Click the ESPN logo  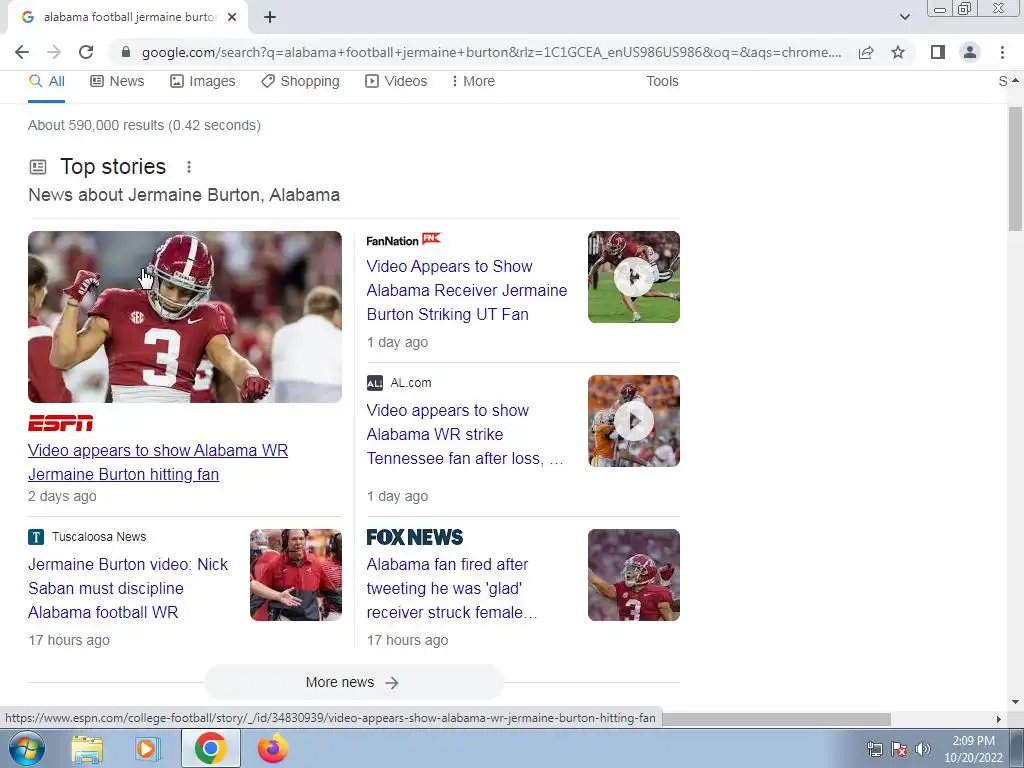(x=60, y=423)
